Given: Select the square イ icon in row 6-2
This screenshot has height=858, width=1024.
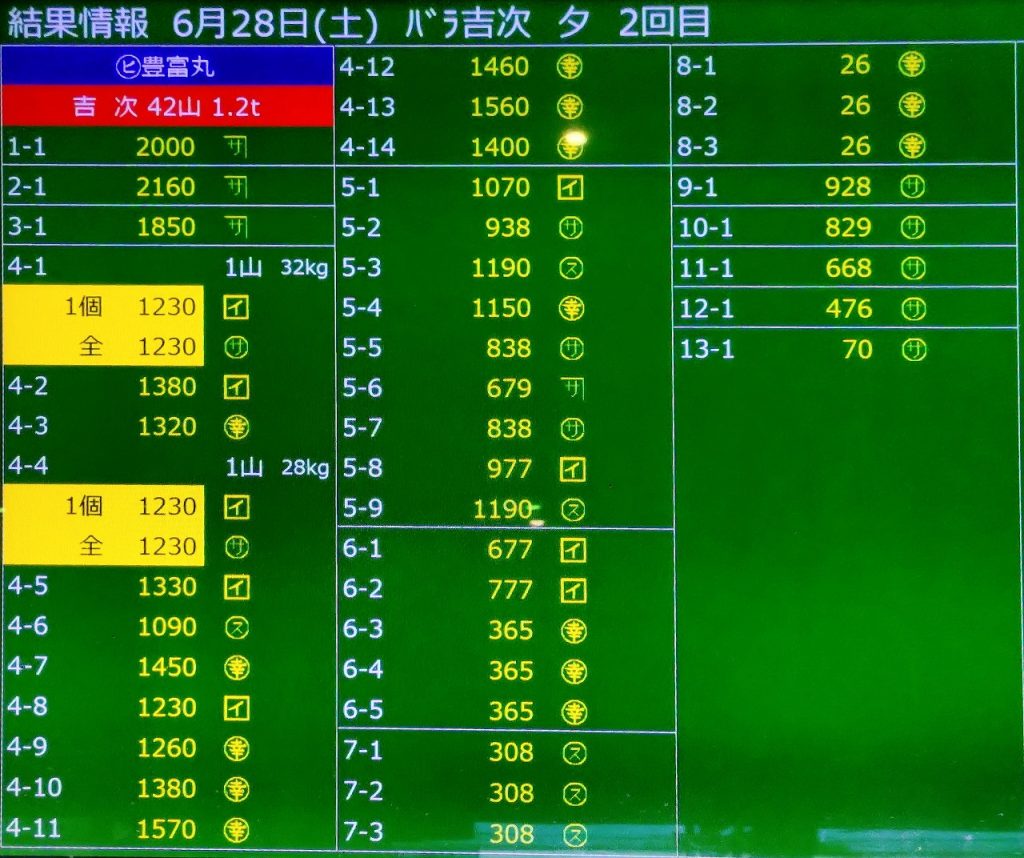Looking at the screenshot, I should pyautogui.click(x=573, y=590).
